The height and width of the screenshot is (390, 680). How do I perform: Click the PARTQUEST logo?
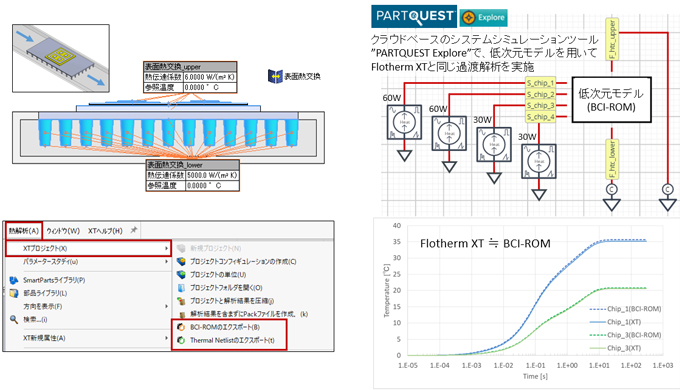pos(414,16)
